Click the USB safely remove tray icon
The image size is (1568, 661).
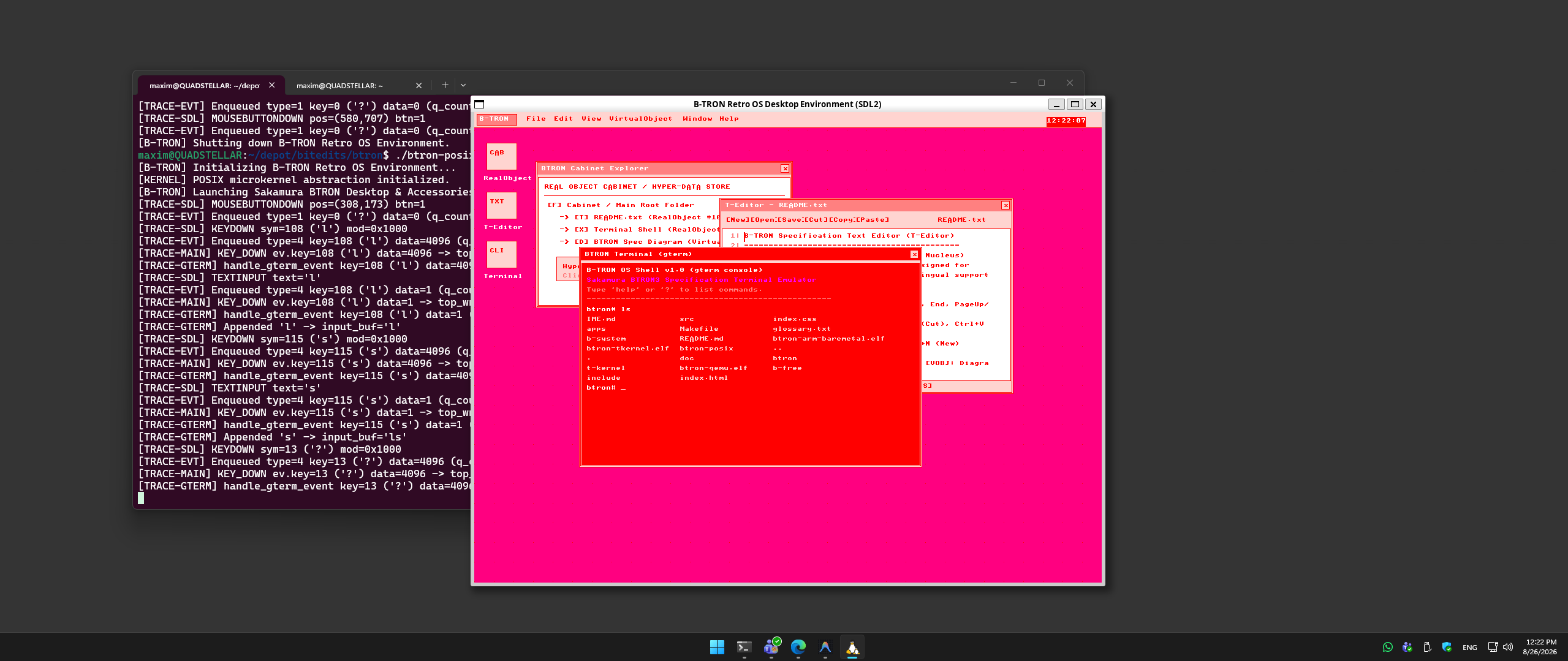1427,647
